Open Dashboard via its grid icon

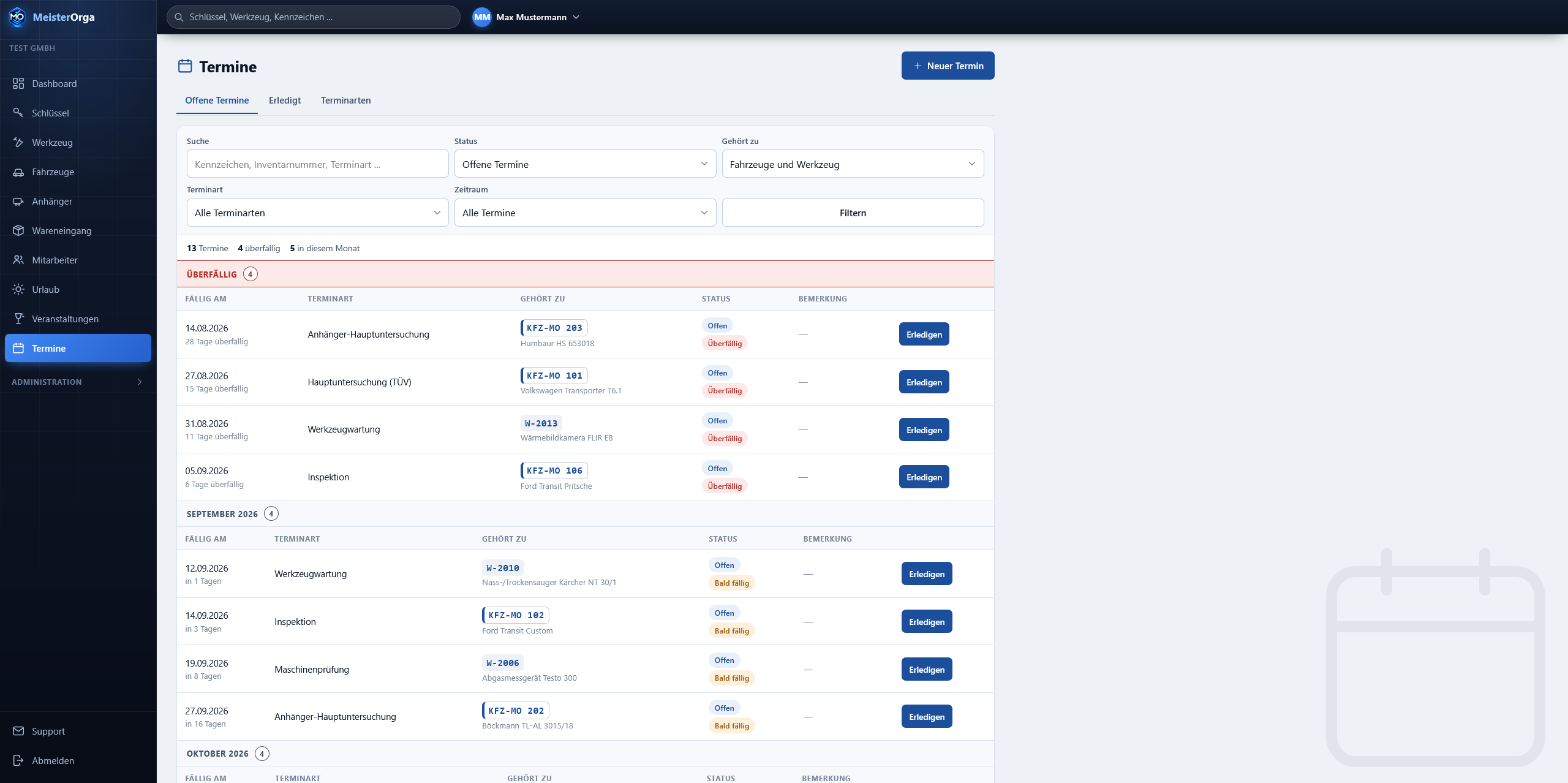pos(18,83)
